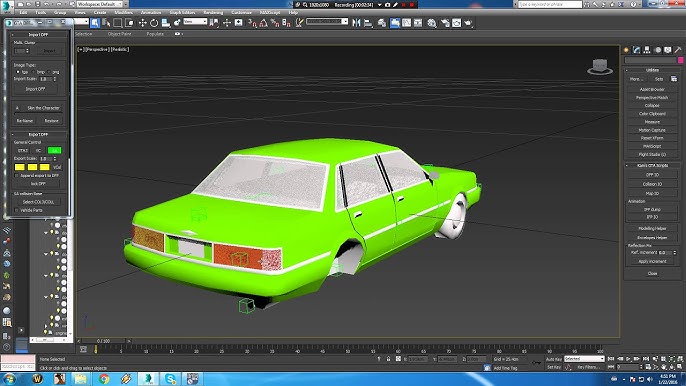This screenshot has width=686, height=386.
Task: Open the named selection sets dropdown
Action: click(x=327, y=21)
